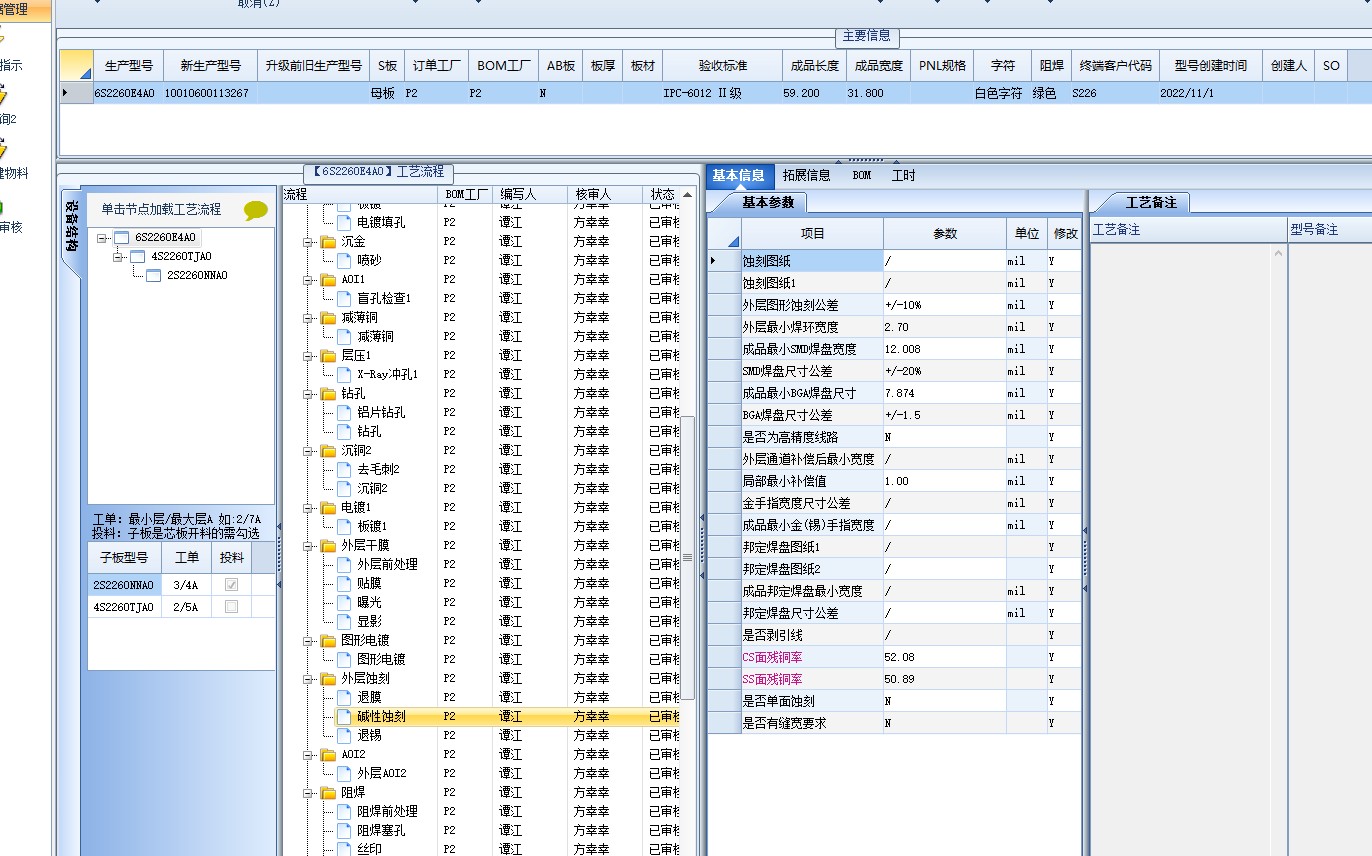
Task: Click the document icon of X-Ray冲孔1
Action: (x=344, y=375)
